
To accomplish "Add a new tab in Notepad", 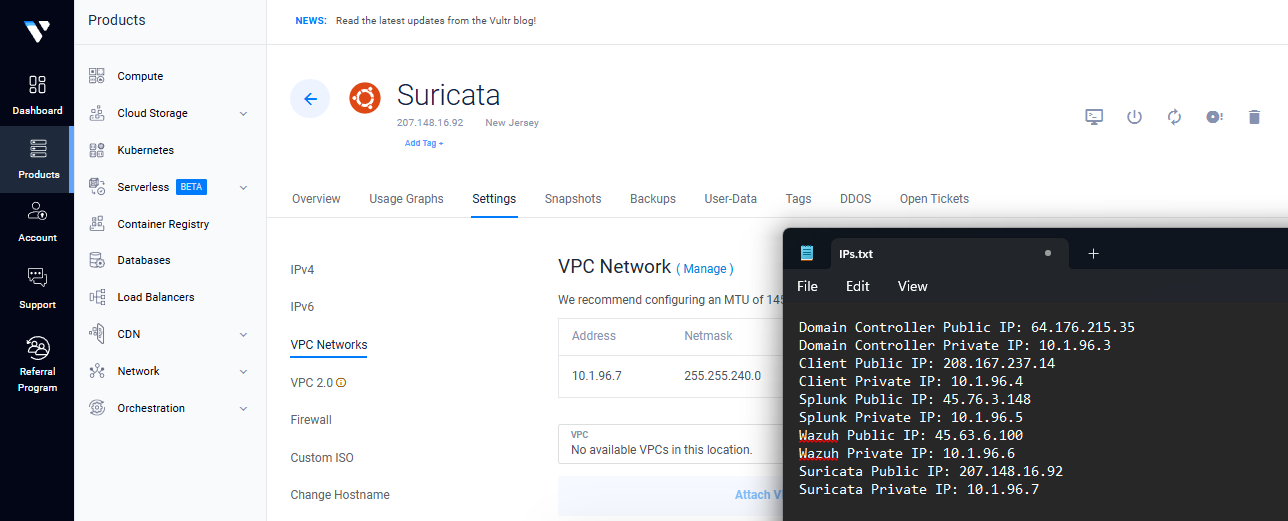I will (1093, 254).
